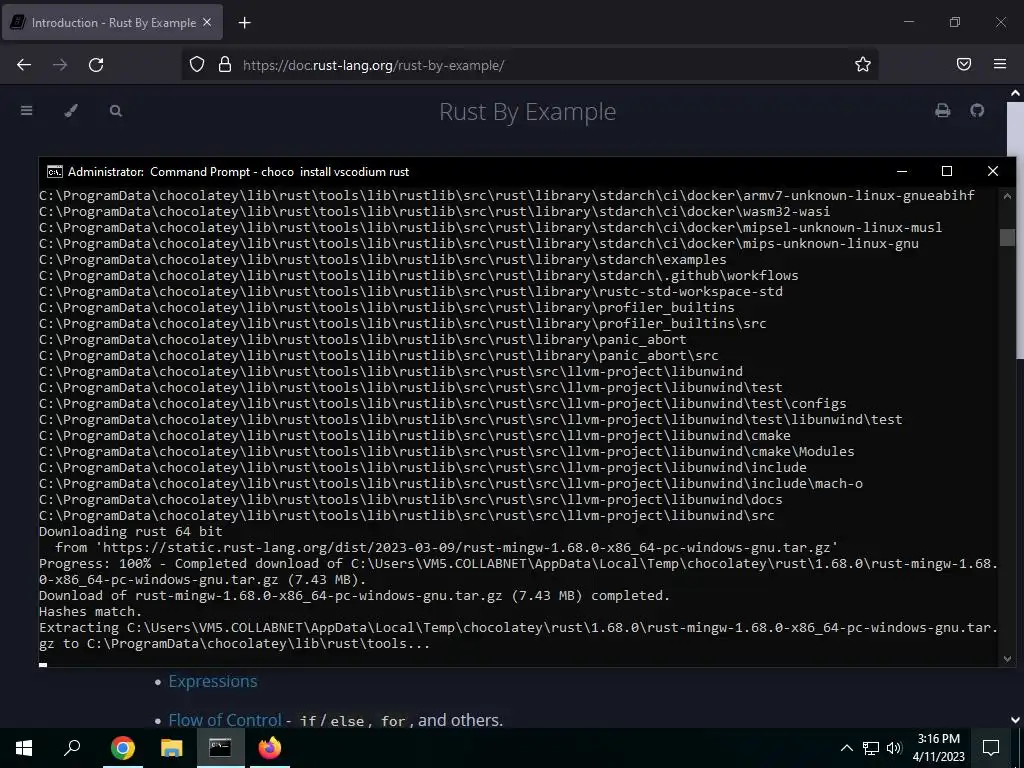Open File Explorer from taskbar
The width and height of the screenshot is (1024, 768).
(172, 748)
